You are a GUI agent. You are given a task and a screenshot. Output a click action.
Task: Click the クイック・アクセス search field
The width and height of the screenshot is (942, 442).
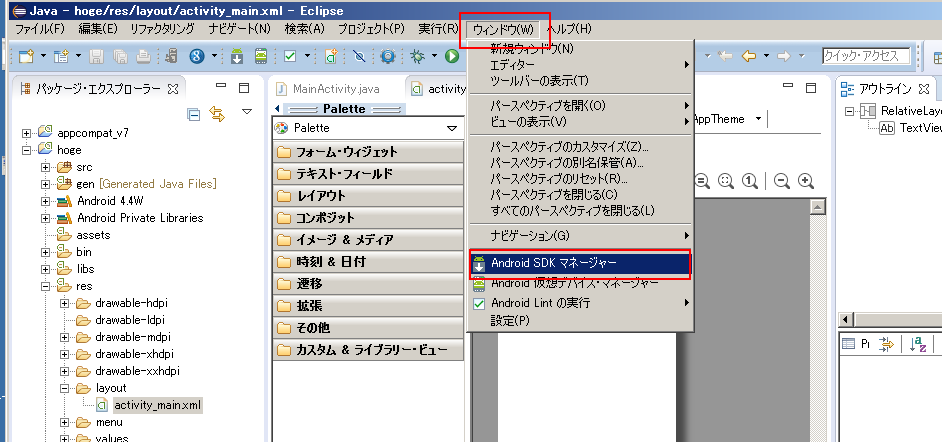point(865,56)
